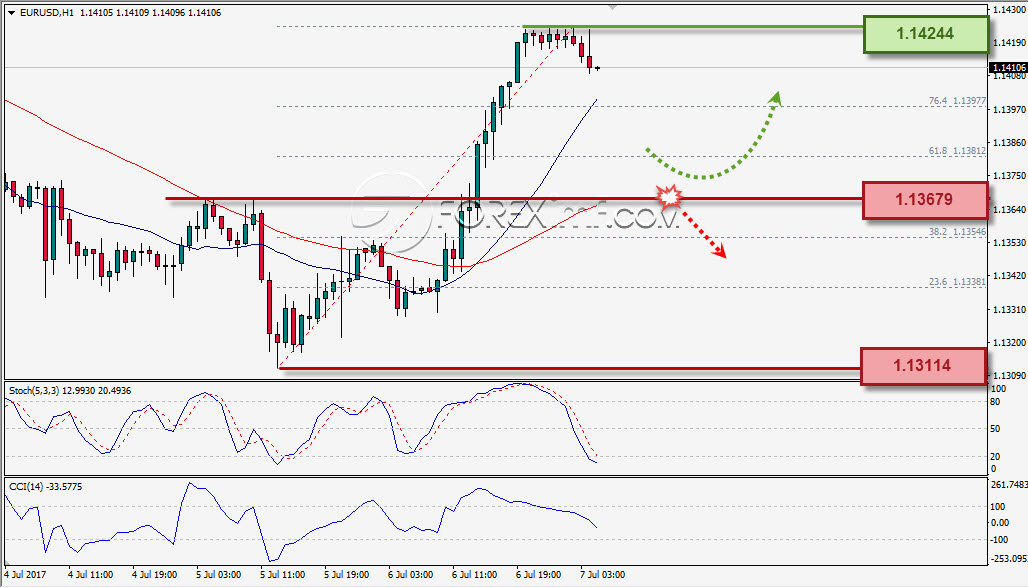Click the 7 Jul 03:00 time label
Screen dimensions: 1028x588
pos(603,575)
